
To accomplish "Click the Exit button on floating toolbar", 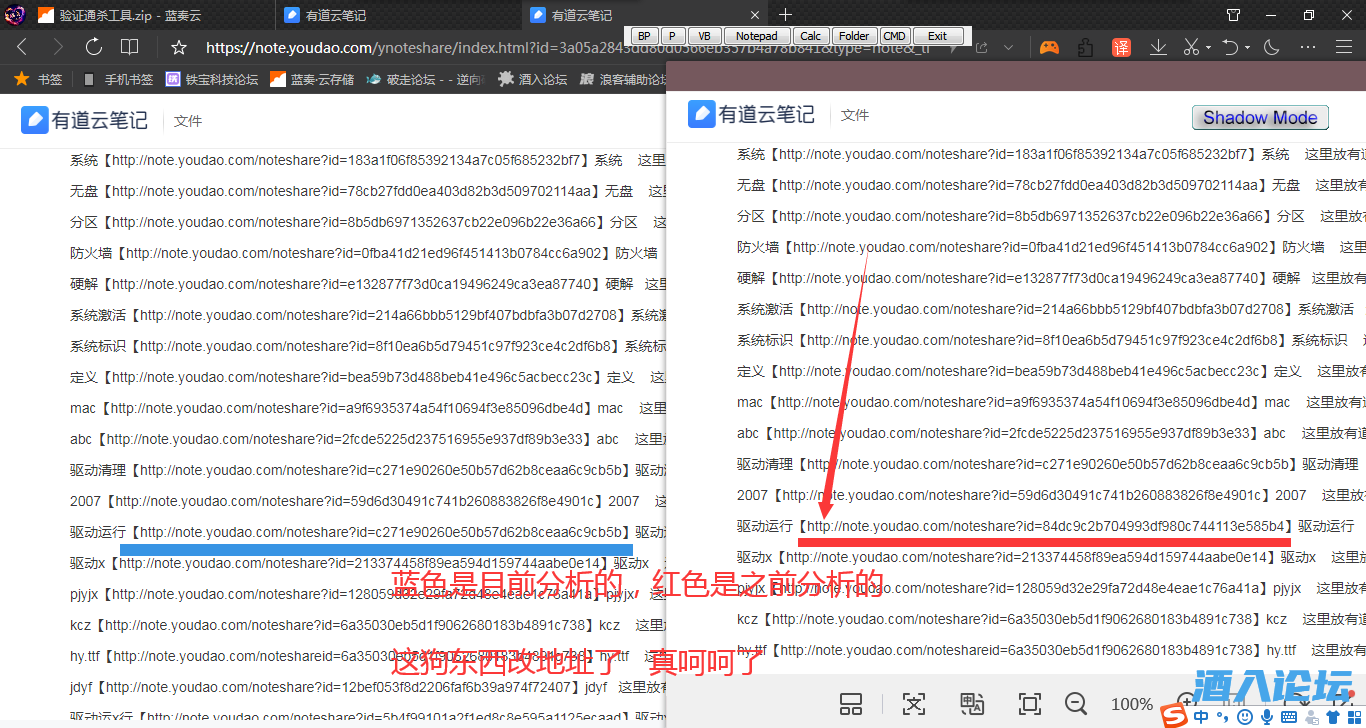I will [937, 36].
